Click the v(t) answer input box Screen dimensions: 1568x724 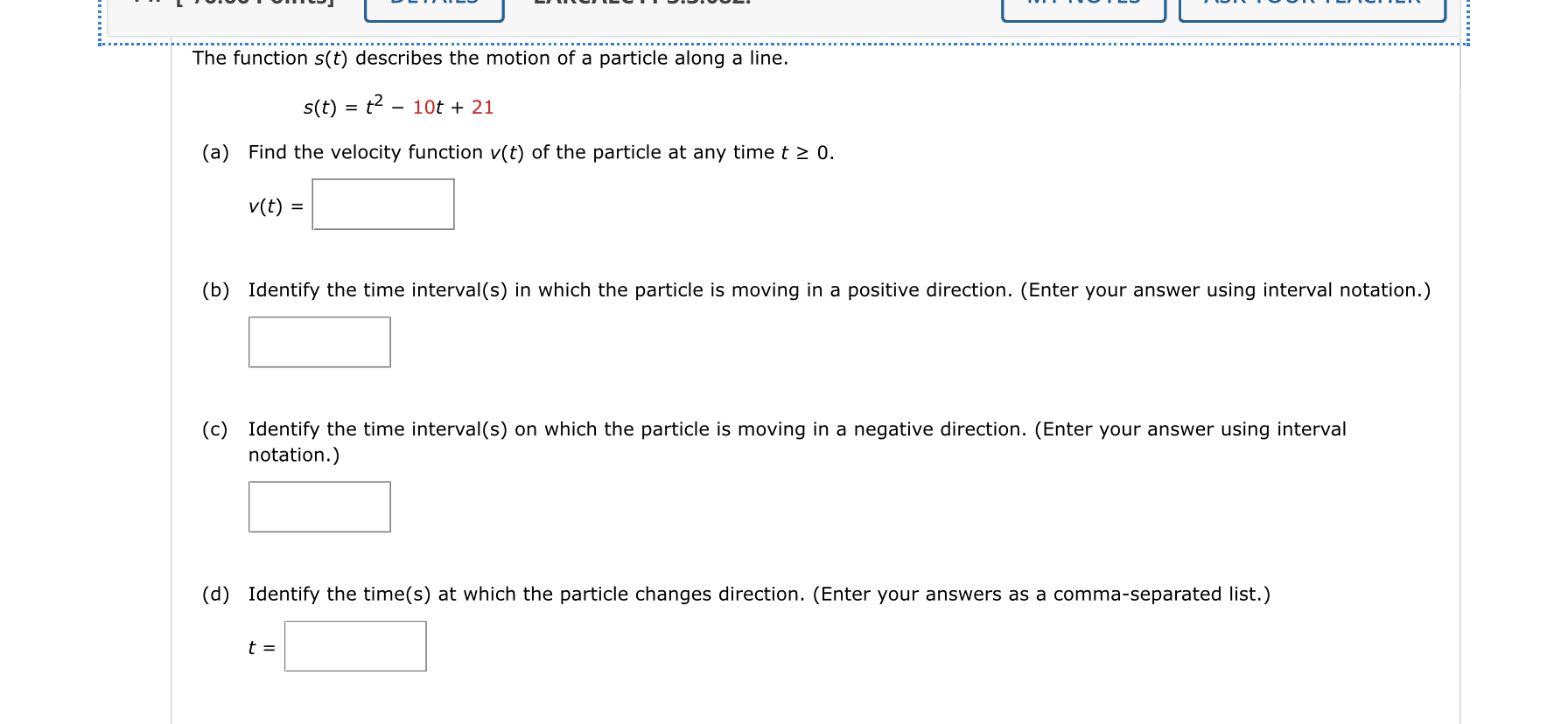tap(382, 204)
